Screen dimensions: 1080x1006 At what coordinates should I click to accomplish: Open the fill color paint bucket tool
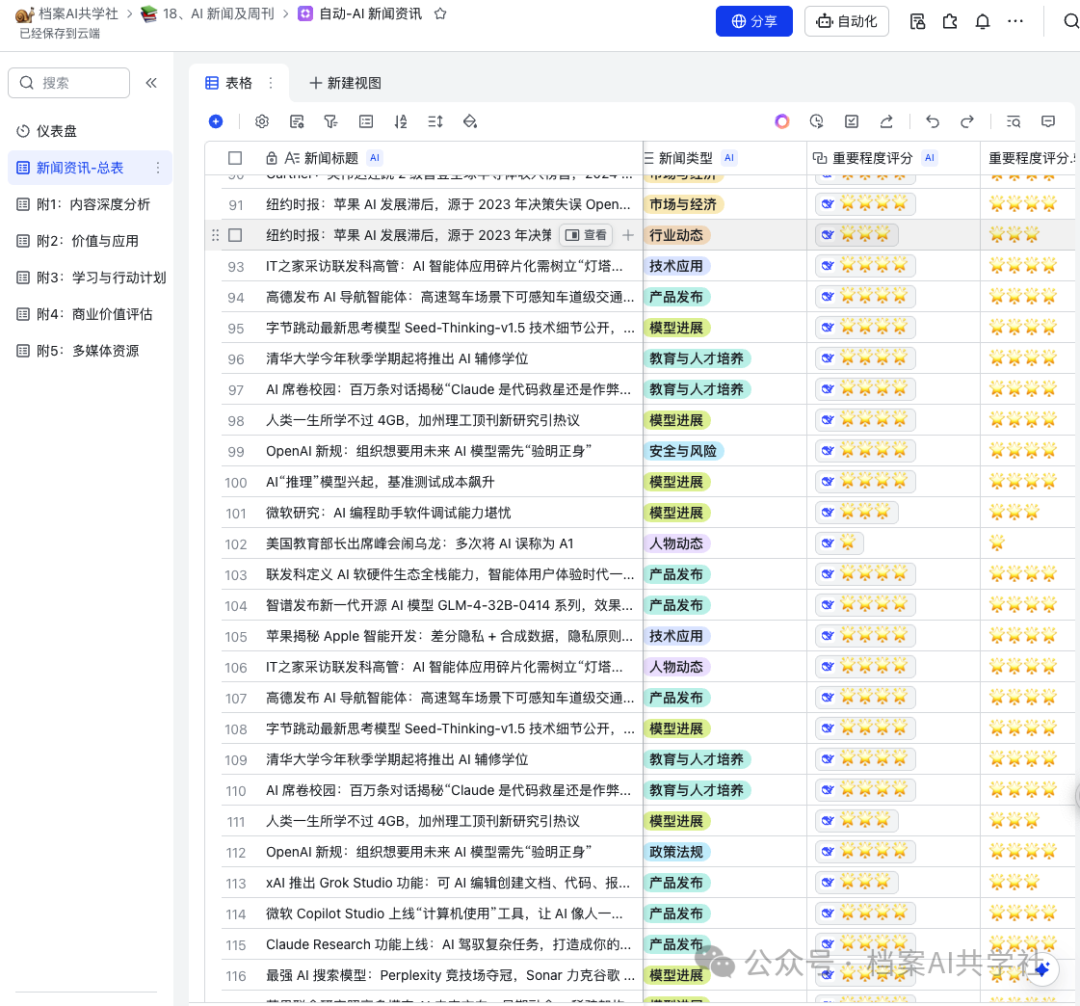click(x=470, y=121)
